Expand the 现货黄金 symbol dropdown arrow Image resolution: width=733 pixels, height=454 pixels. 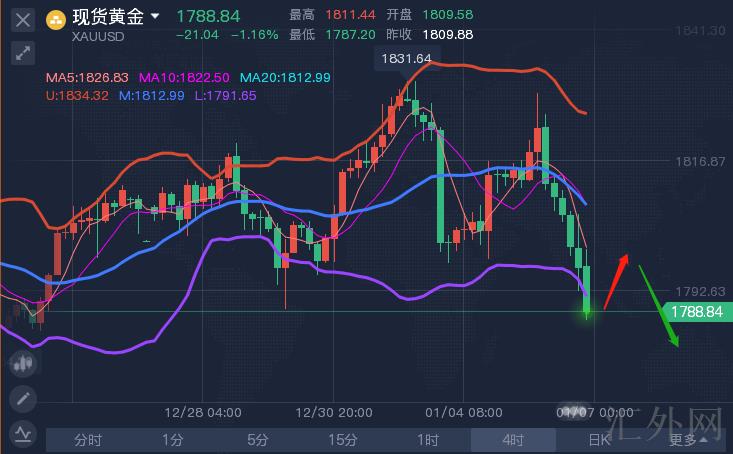[155, 17]
